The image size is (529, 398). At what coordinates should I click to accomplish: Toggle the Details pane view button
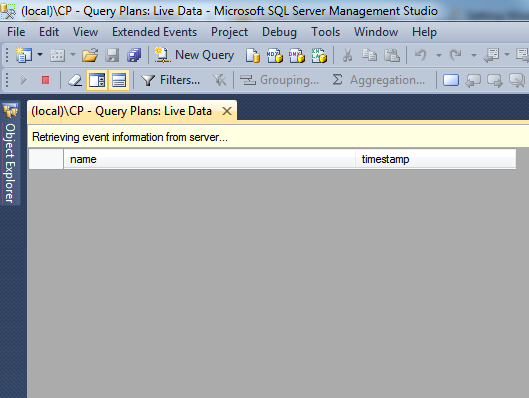point(97,80)
